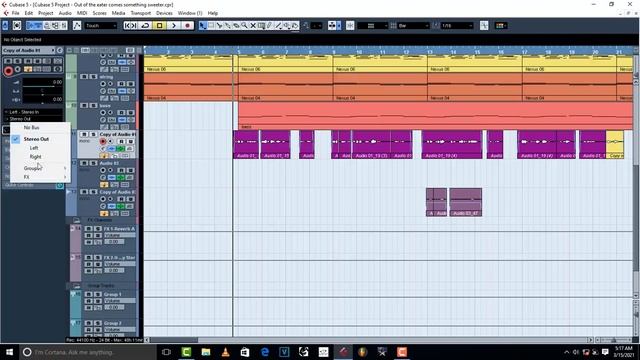Image resolution: width=640 pixels, height=360 pixels.
Task: Start playback with the Play button
Action: [x=173, y=26]
